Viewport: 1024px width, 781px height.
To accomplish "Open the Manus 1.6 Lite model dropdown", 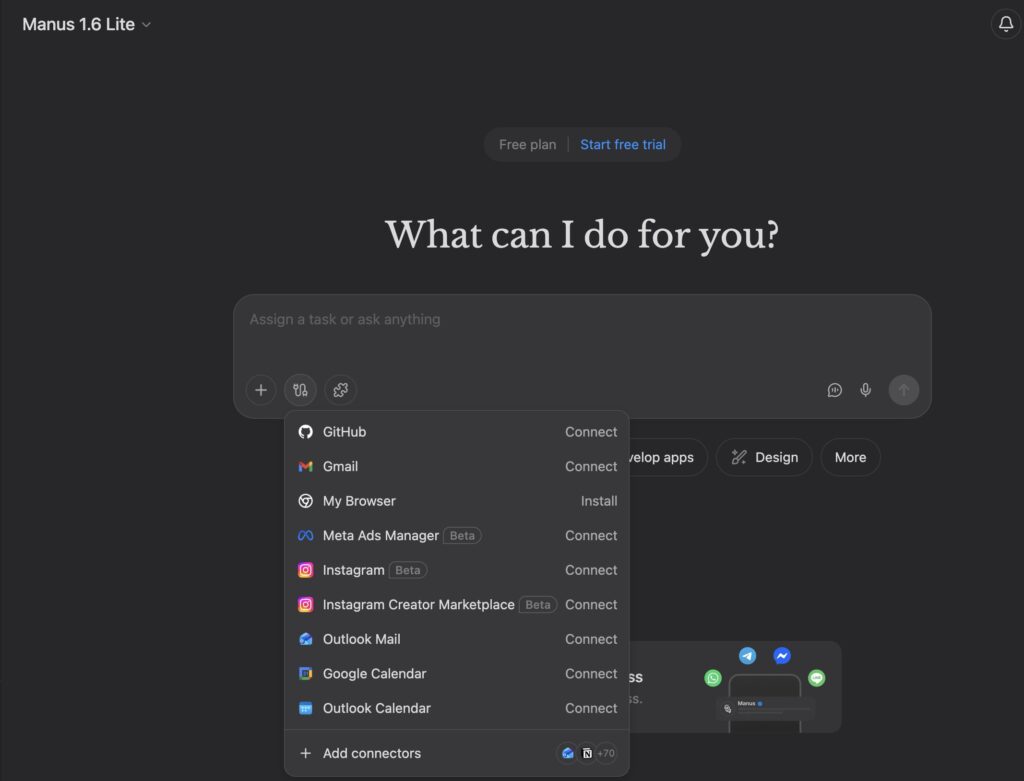I will click(86, 25).
